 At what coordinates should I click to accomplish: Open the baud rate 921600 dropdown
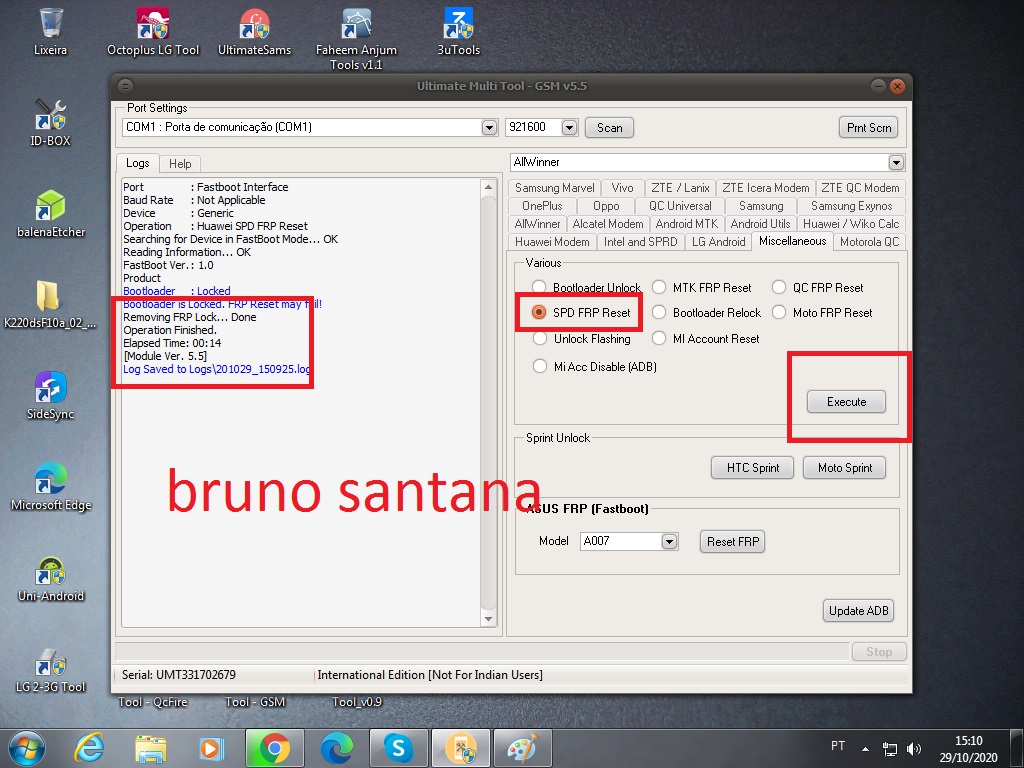click(569, 127)
